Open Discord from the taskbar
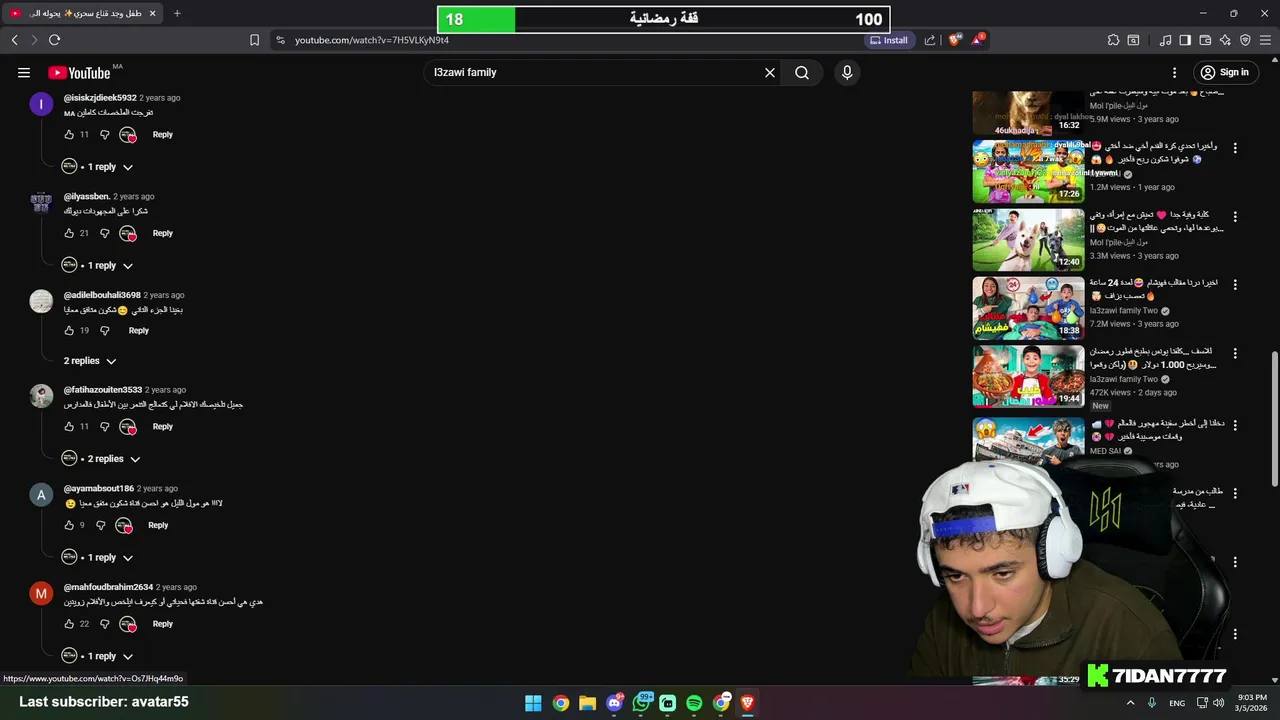Viewport: 1280px width, 720px height. click(614, 703)
